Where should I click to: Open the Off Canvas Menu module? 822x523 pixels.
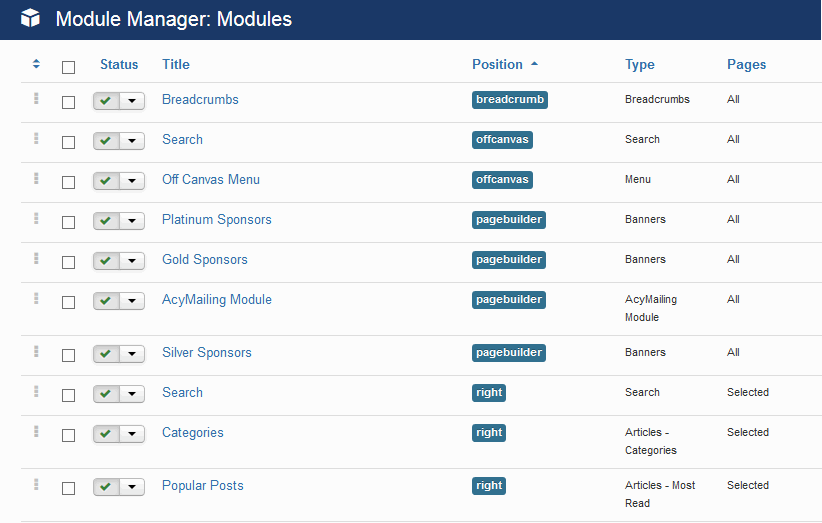coord(210,179)
